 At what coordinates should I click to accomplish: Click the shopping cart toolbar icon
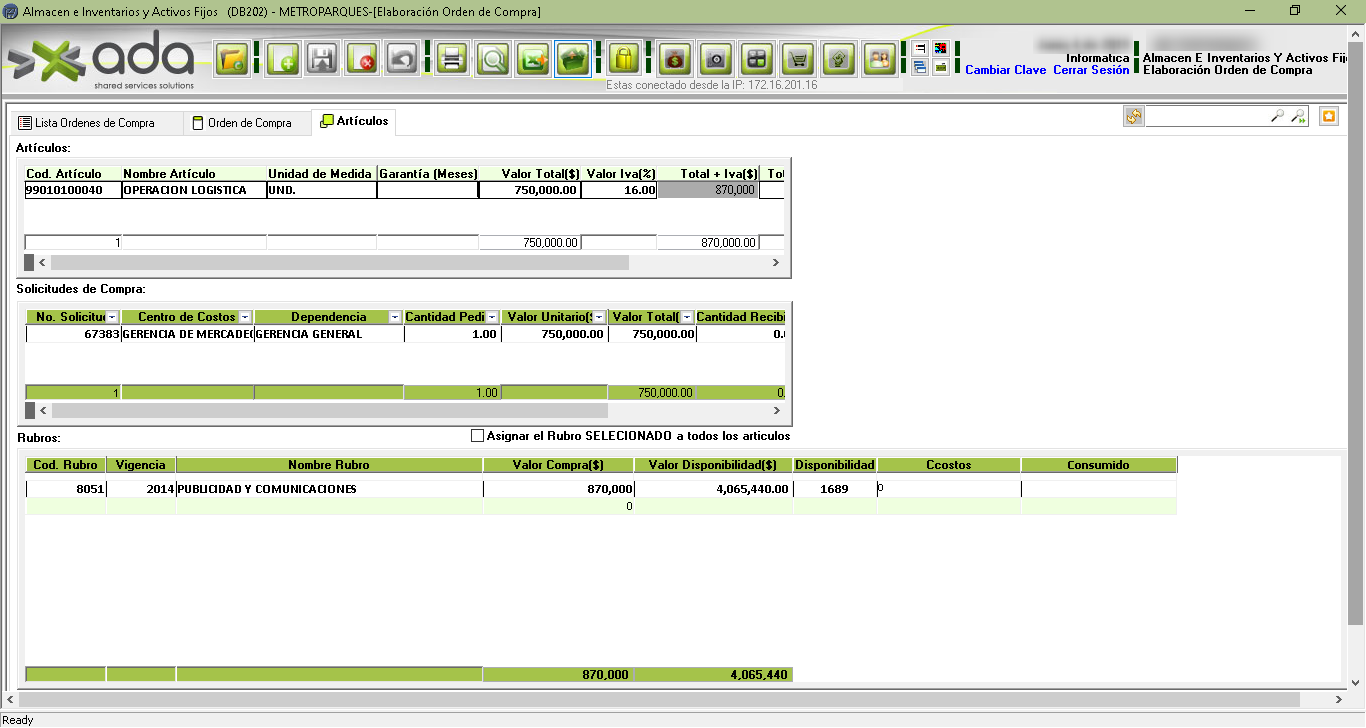(x=798, y=59)
